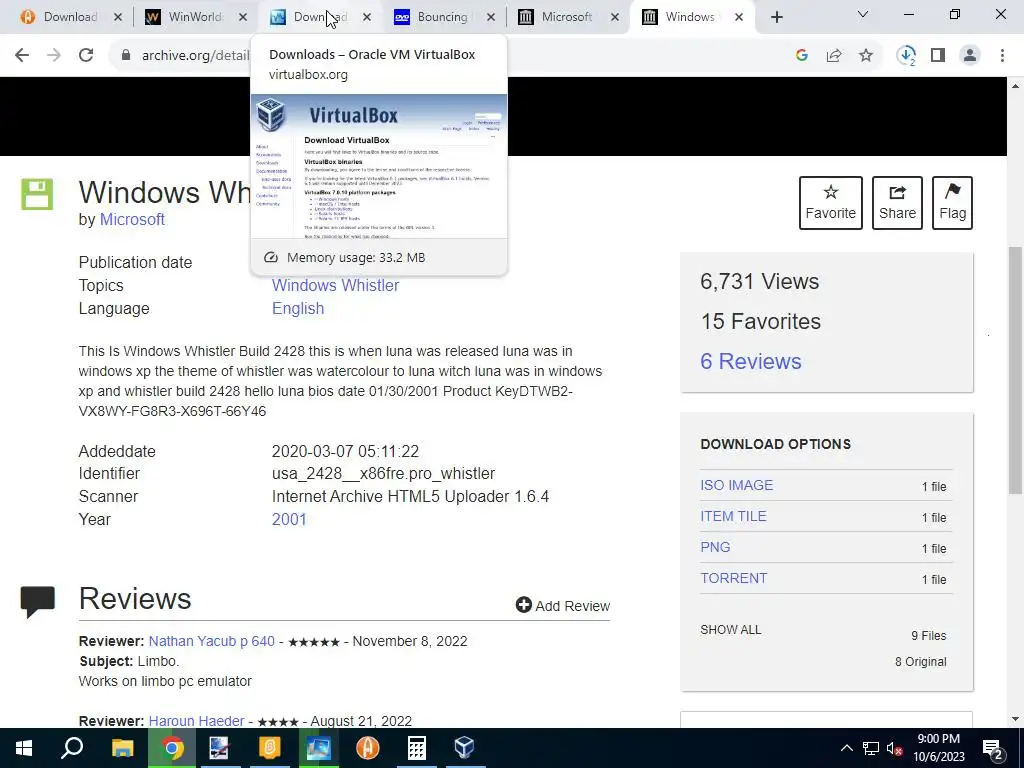The height and width of the screenshot is (768, 1024).
Task: Close the Microsoft tab
Action: click(x=615, y=18)
